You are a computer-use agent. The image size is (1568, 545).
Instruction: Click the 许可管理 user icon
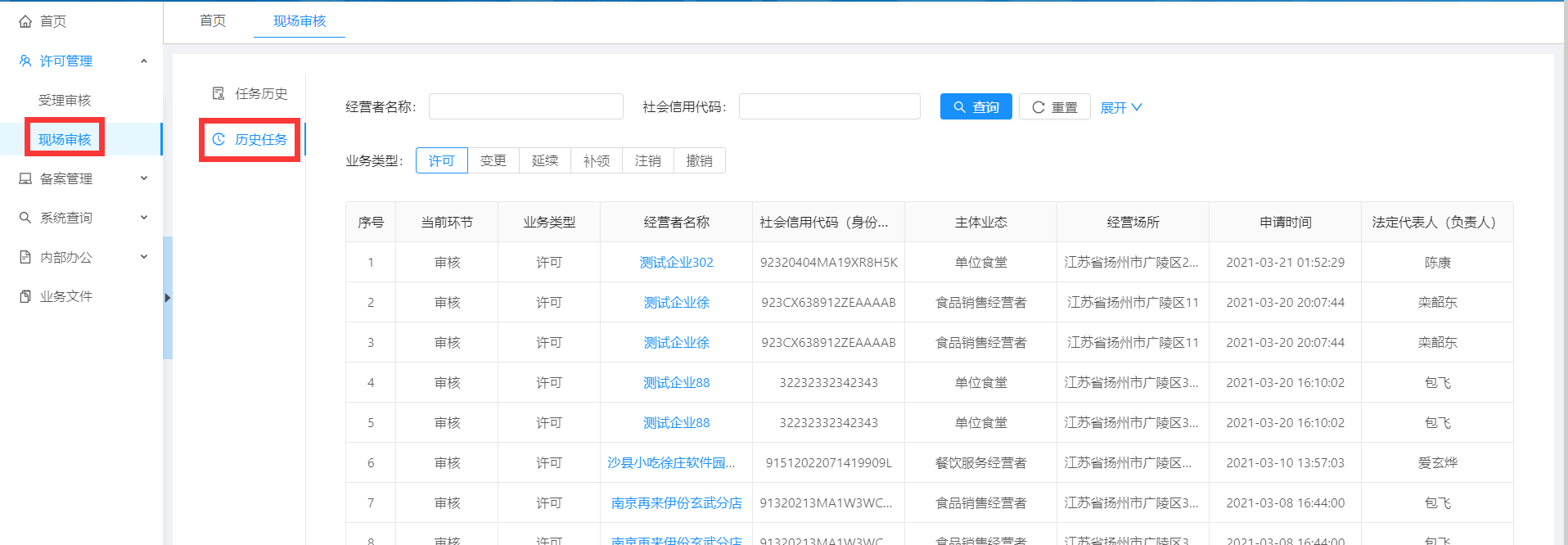point(25,61)
